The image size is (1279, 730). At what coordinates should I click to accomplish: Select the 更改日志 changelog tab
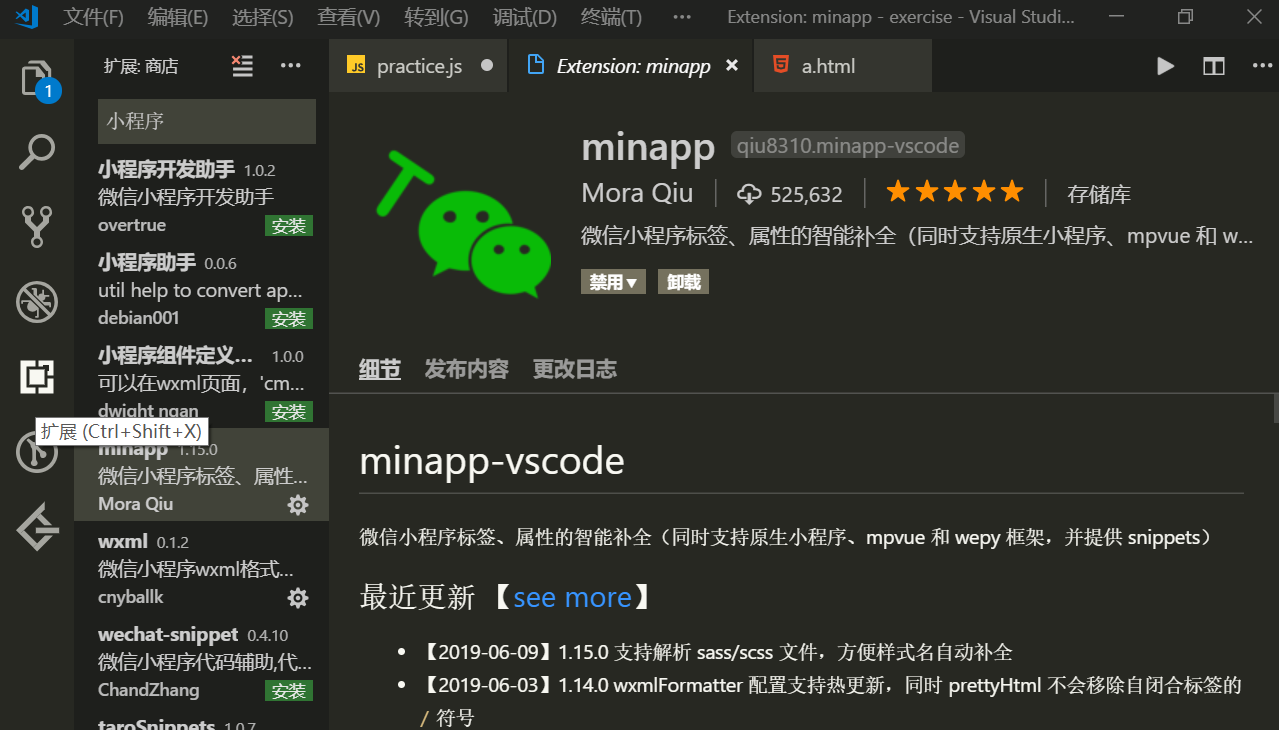575,369
